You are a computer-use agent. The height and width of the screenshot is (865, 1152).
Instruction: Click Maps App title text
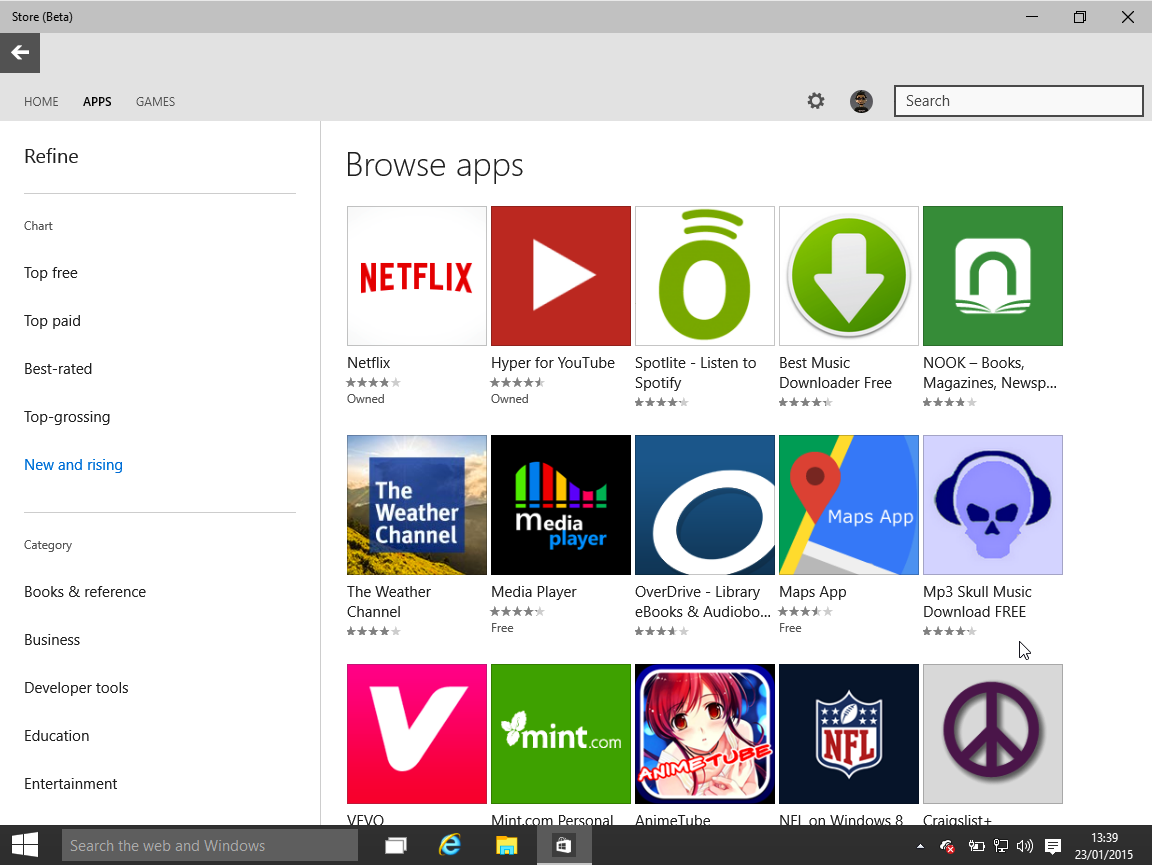(813, 592)
